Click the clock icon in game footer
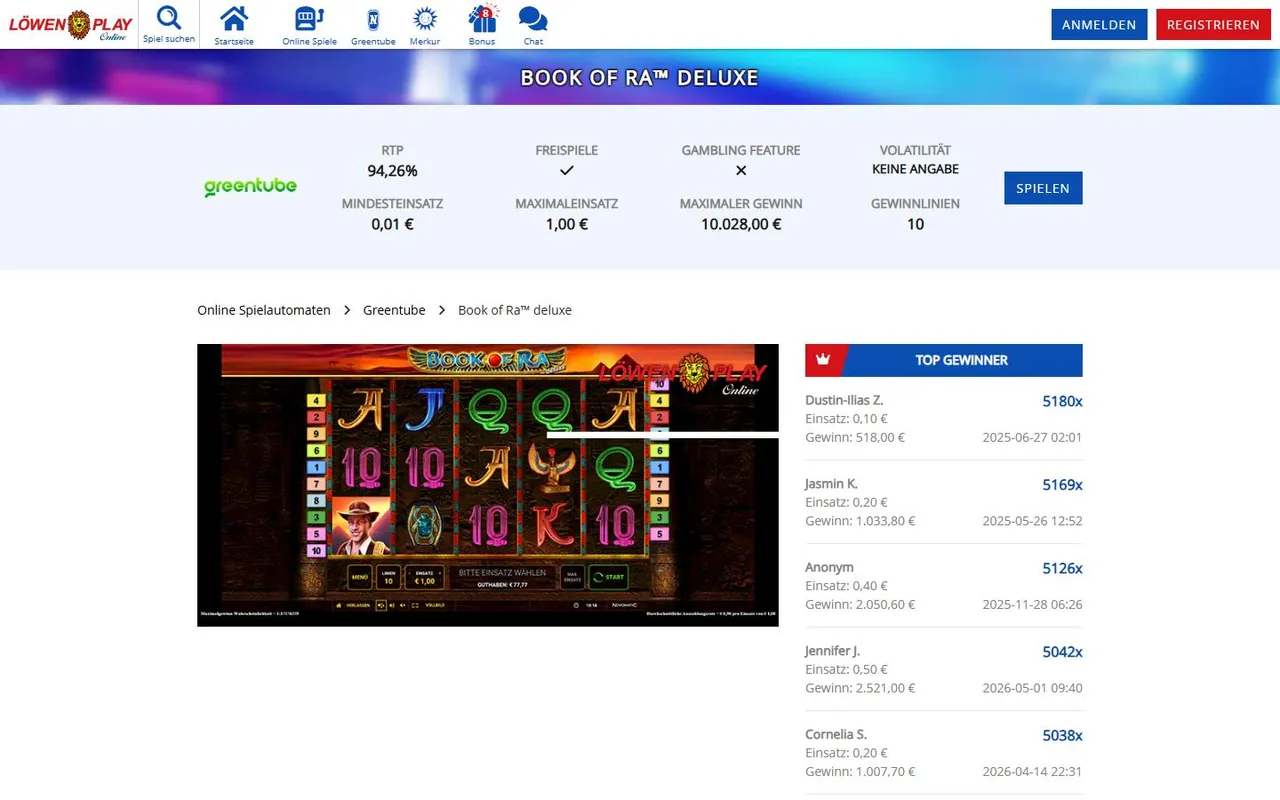 (576, 605)
